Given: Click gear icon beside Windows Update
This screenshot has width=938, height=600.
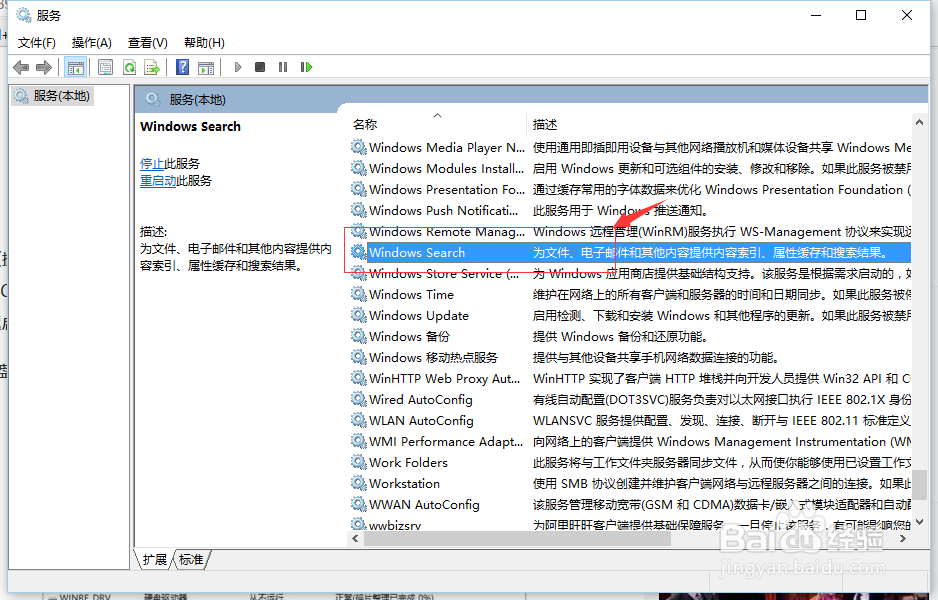Looking at the screenshot, I should [x=358, y=315].
